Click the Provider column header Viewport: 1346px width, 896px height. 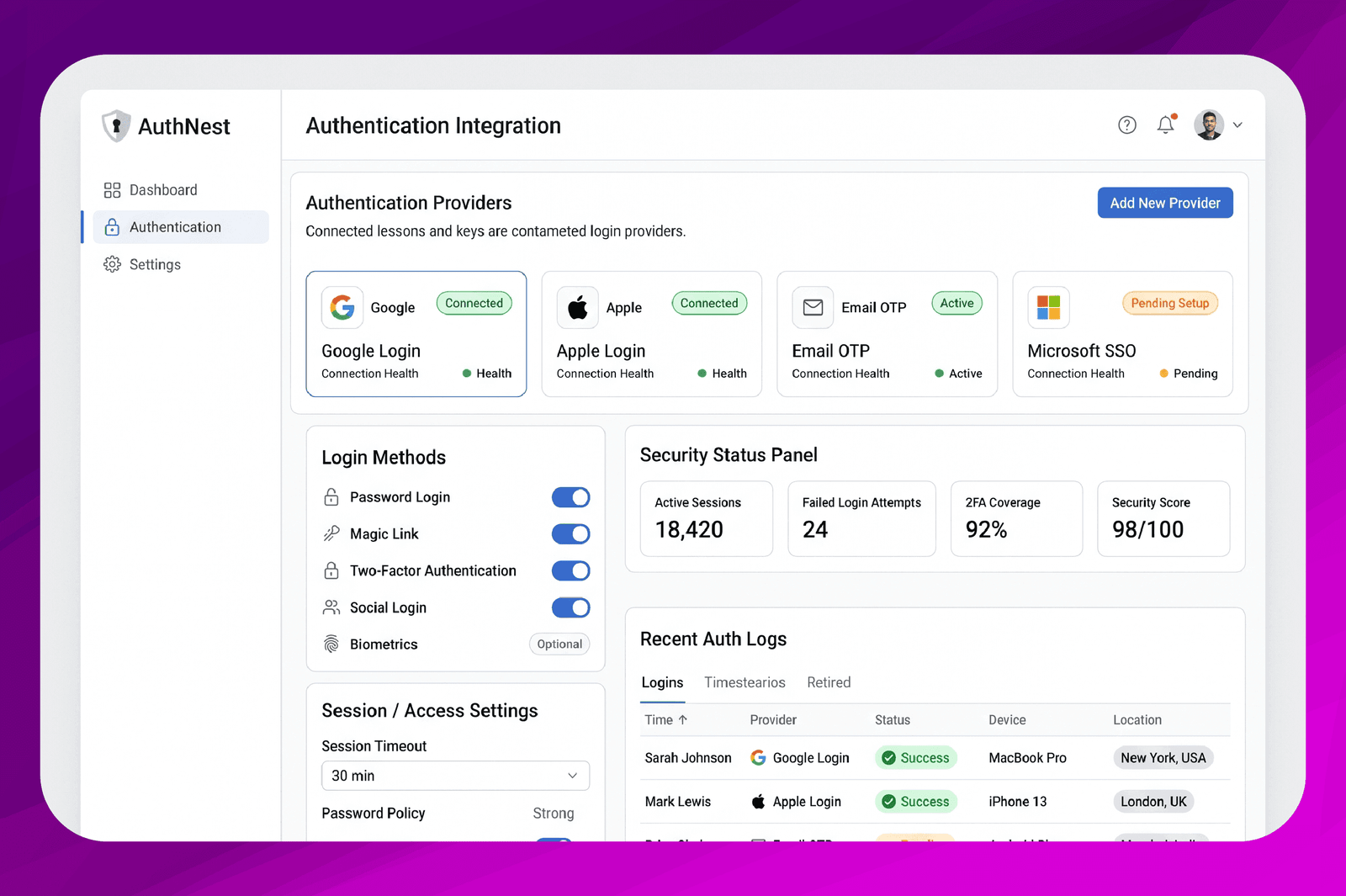[773, 720]
